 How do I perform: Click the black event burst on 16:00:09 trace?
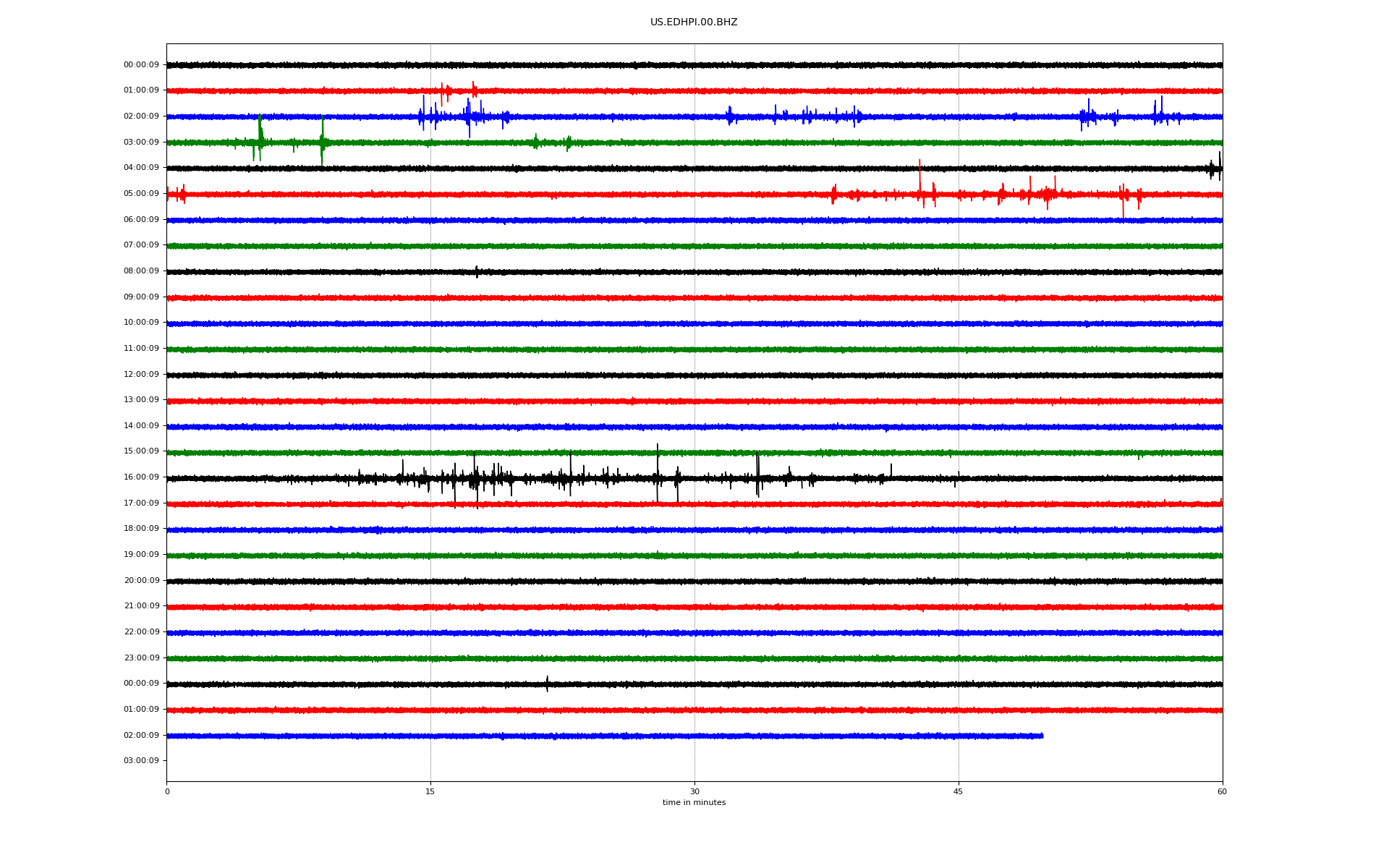[474, 478]
